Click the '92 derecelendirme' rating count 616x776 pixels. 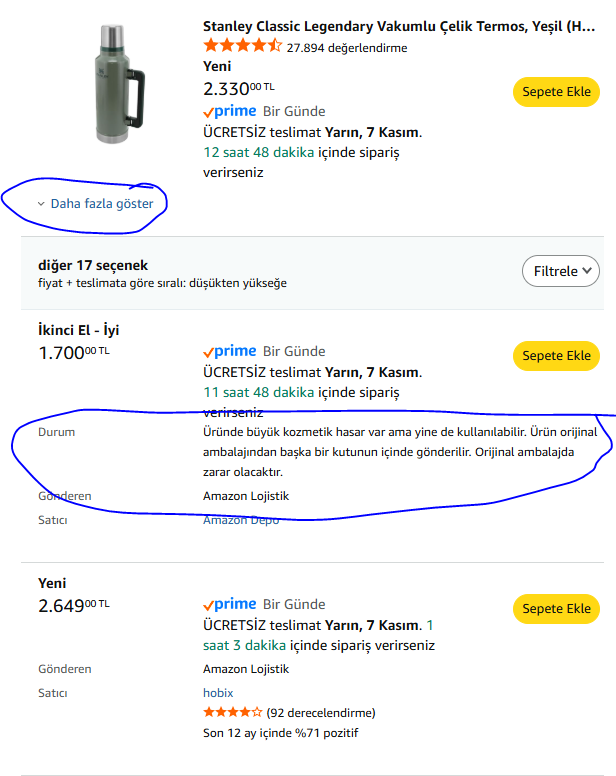pyautogui.click(x=320, y=713)
